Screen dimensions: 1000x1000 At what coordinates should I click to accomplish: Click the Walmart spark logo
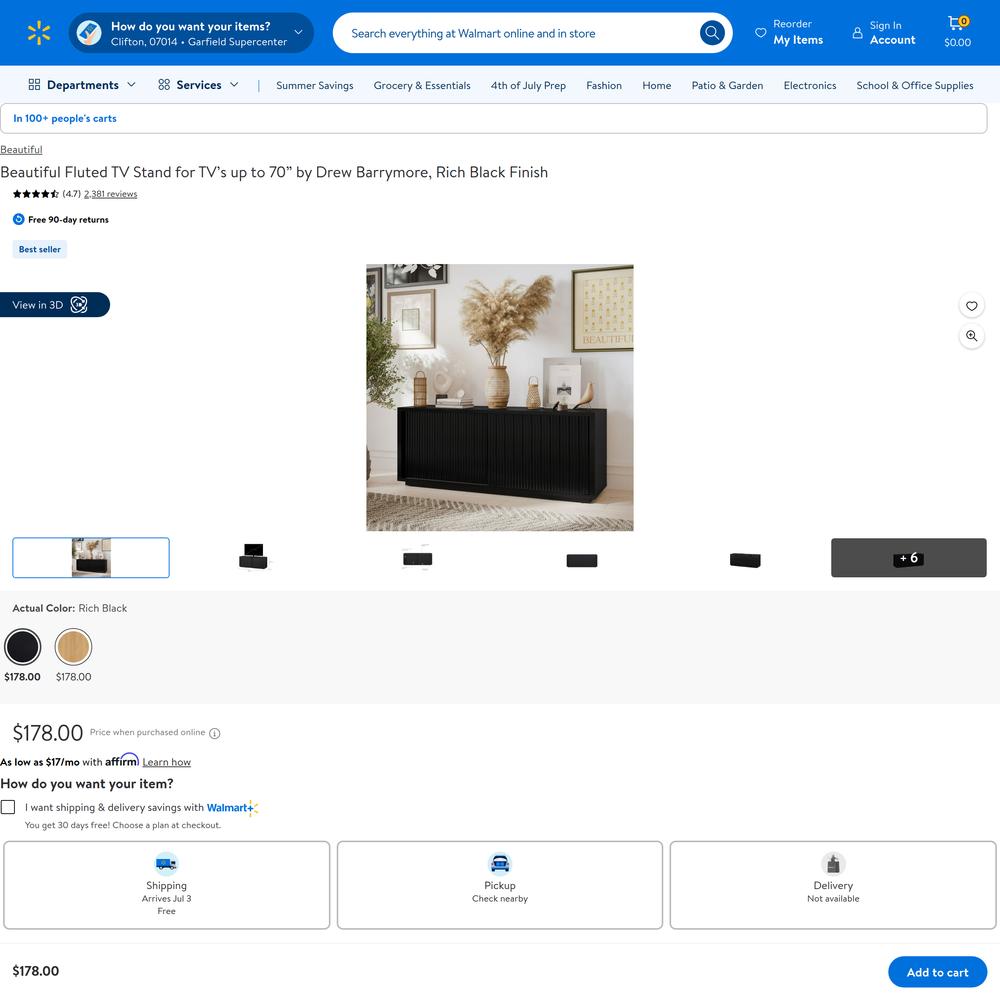point(39,33)
